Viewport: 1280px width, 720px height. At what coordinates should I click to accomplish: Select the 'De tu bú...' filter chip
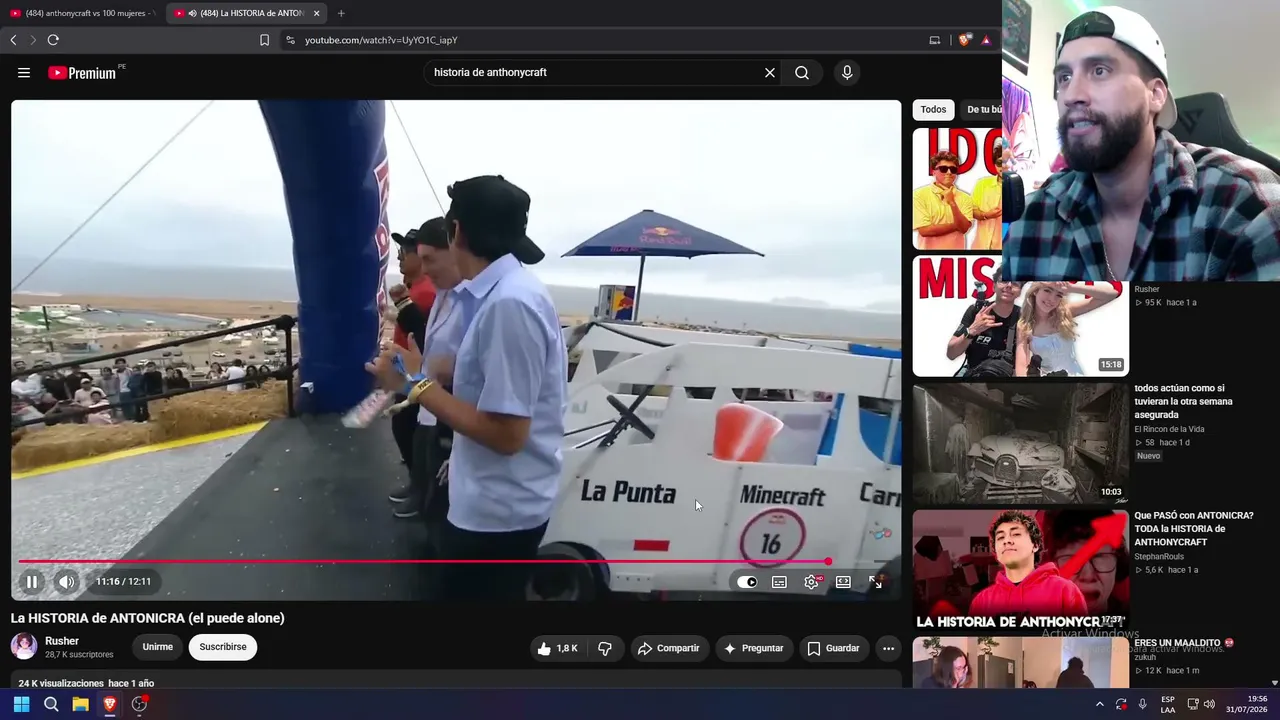pos(981,110)
